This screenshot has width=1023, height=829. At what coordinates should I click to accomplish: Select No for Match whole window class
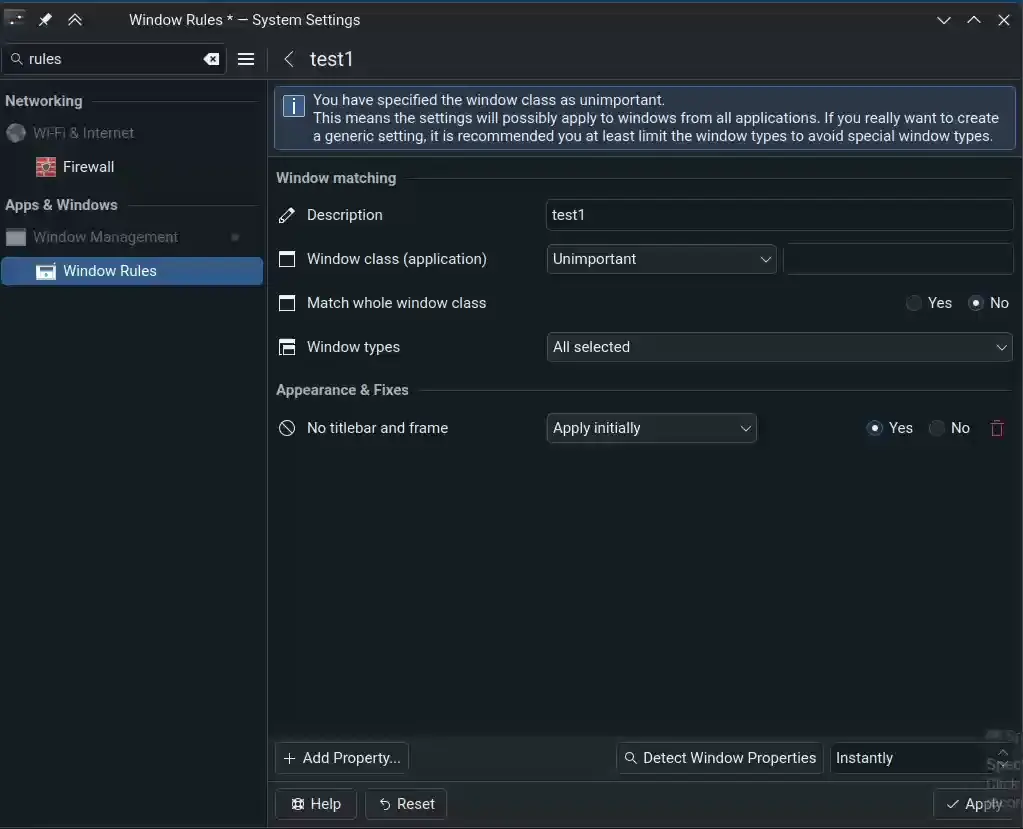tap(988, 303)
